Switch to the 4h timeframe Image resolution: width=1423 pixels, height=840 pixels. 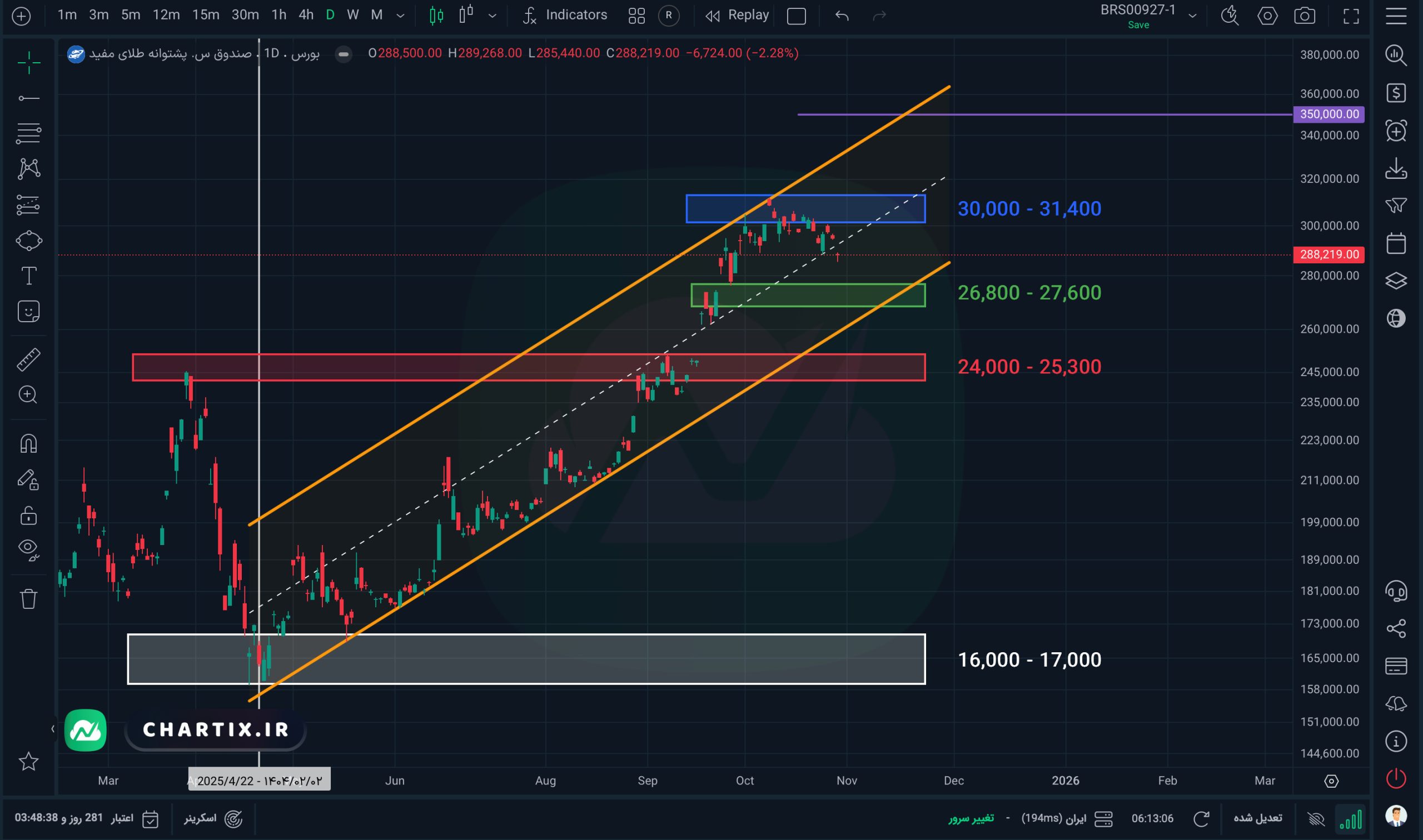(306, 16)
